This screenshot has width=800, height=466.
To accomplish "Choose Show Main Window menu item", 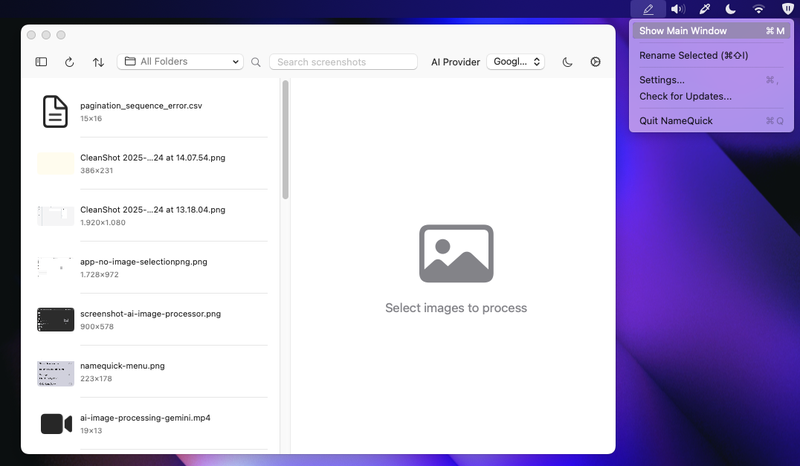I will [x=711, y=31].
